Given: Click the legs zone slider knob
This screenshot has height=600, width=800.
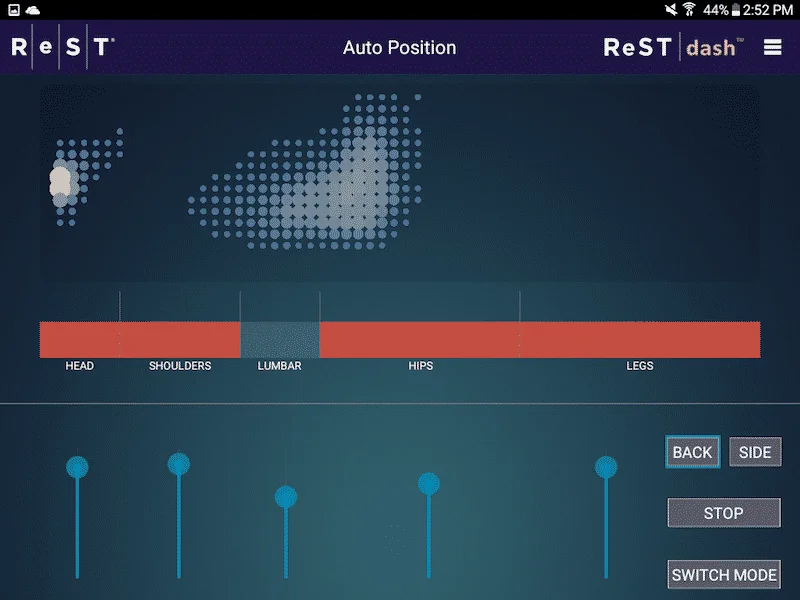Looking at the screenshot, I should pyautogui.click(x=606, y=467).
